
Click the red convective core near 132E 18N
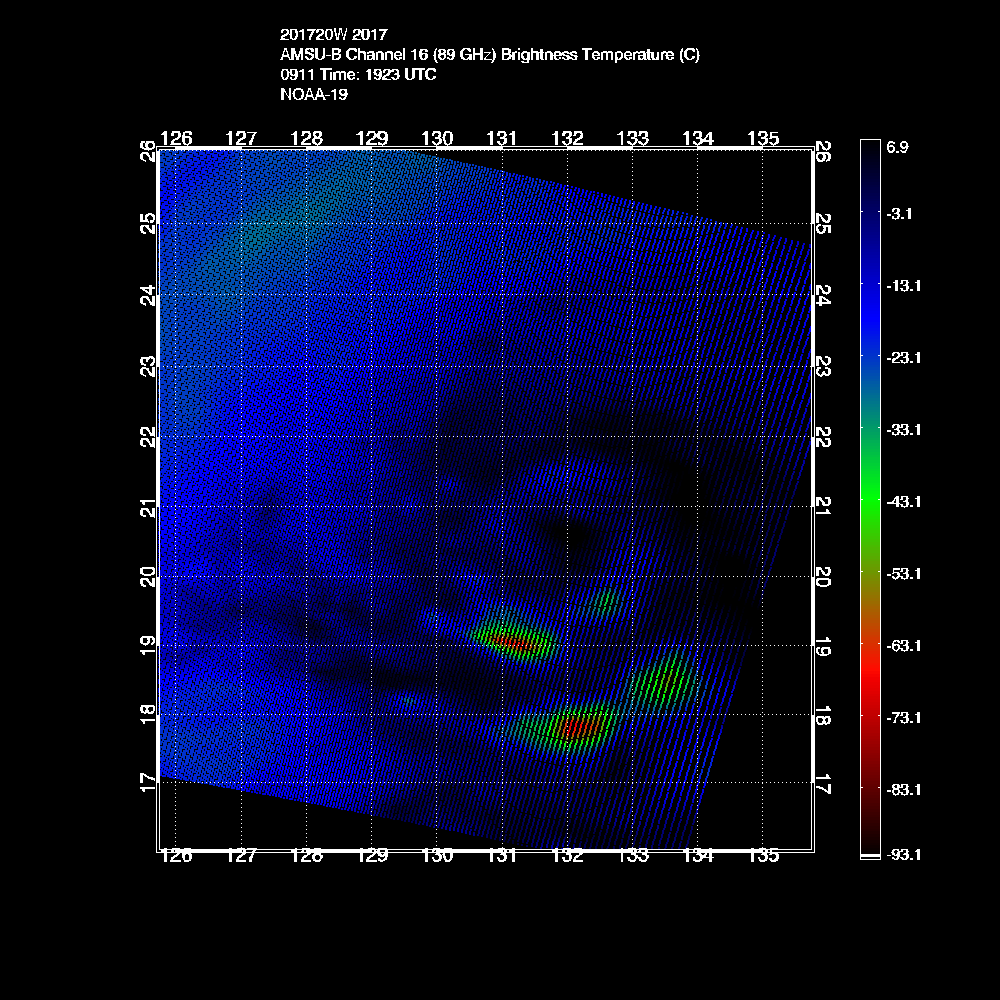pos(577,727)
